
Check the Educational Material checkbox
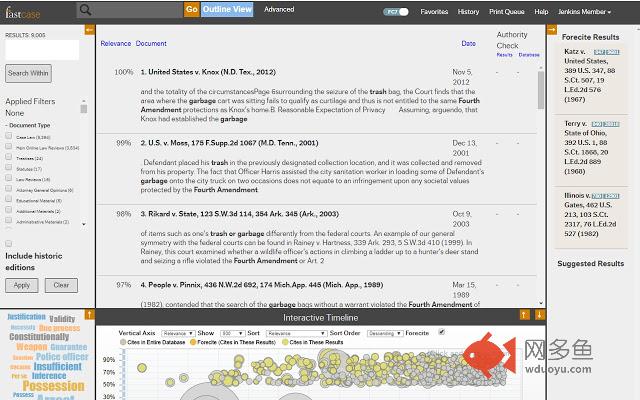pos(9,199)
